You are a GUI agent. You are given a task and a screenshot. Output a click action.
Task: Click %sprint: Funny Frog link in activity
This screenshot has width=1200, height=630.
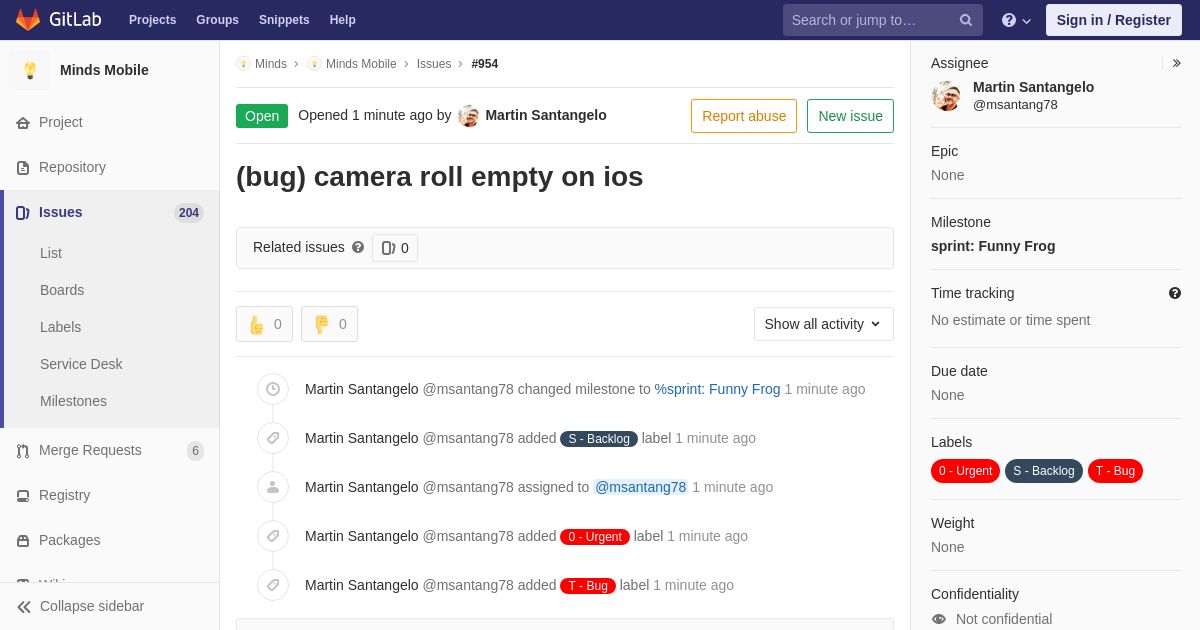[x=717, y=389]
